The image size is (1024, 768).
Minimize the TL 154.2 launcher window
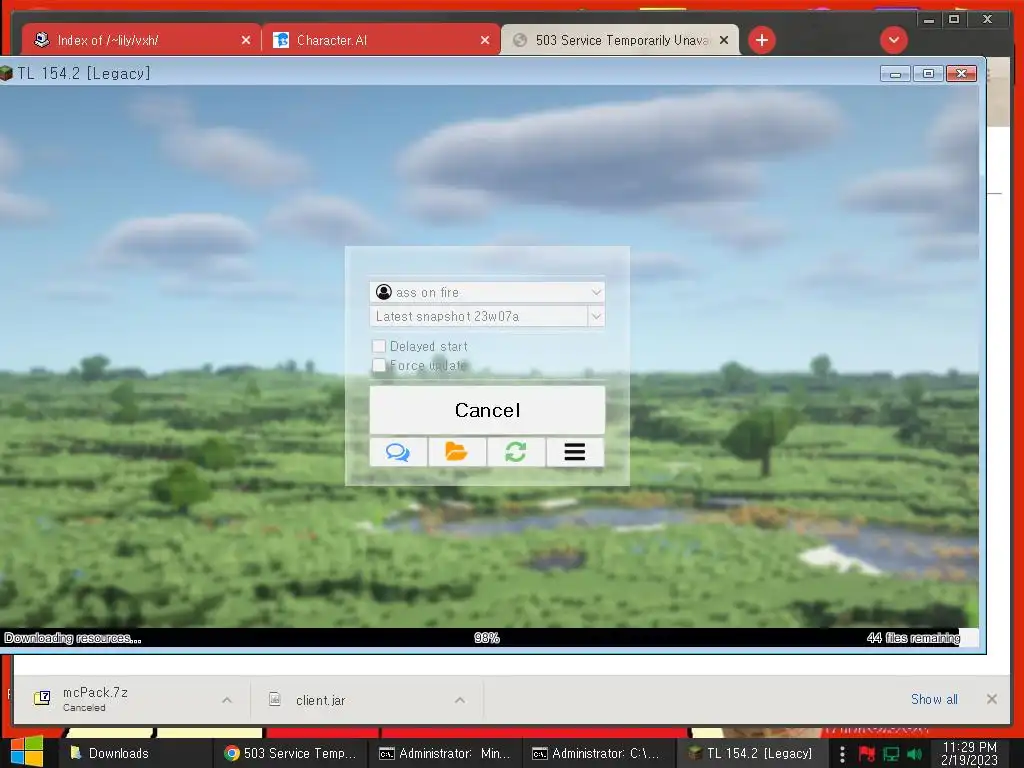point(895,74)
